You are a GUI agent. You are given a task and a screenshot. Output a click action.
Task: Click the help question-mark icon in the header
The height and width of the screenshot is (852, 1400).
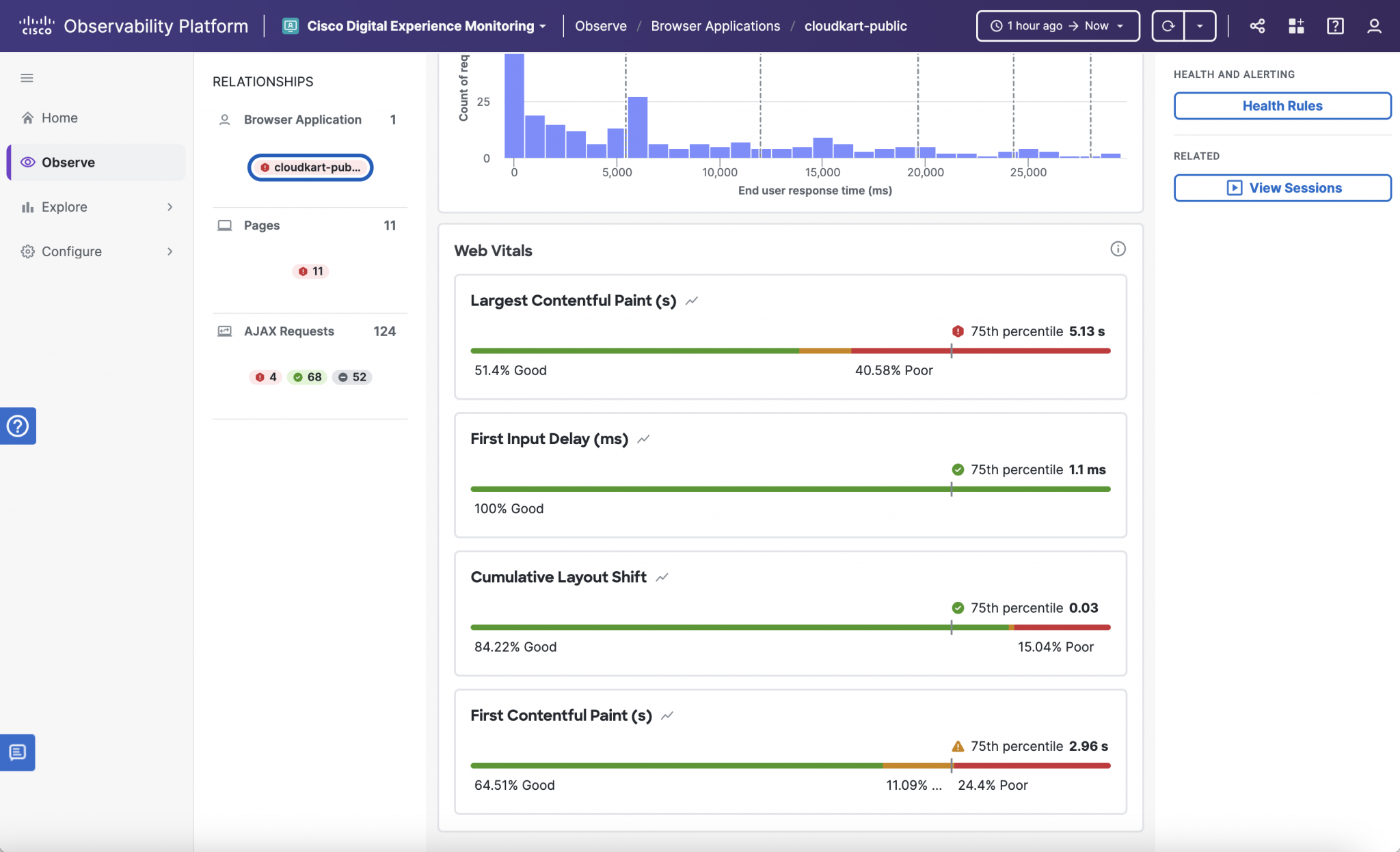(x=1334, y=26)
